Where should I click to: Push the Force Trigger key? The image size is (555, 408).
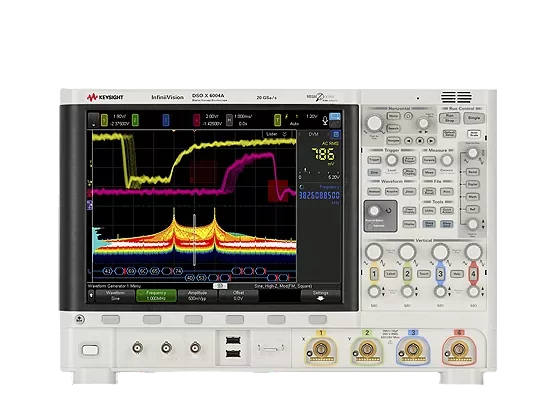coord(409,160)
